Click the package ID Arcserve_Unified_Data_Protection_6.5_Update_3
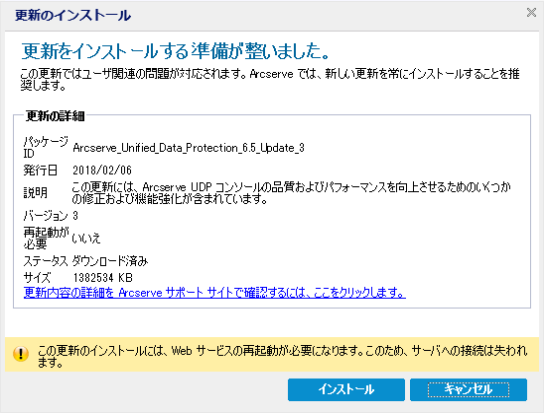This screenshot has height=413, width=544. pyautogui.click(x=188, y=148)
